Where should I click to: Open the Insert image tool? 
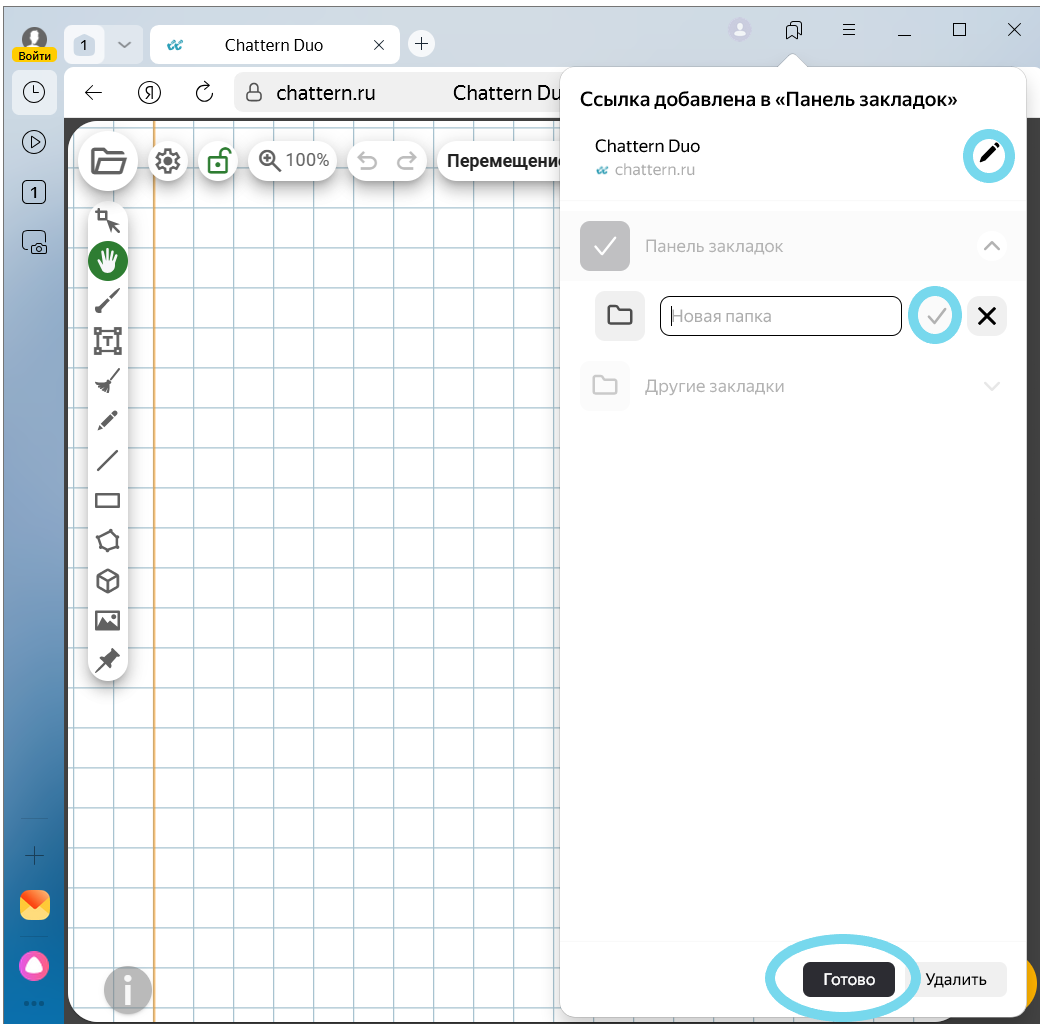click(108, 621)
